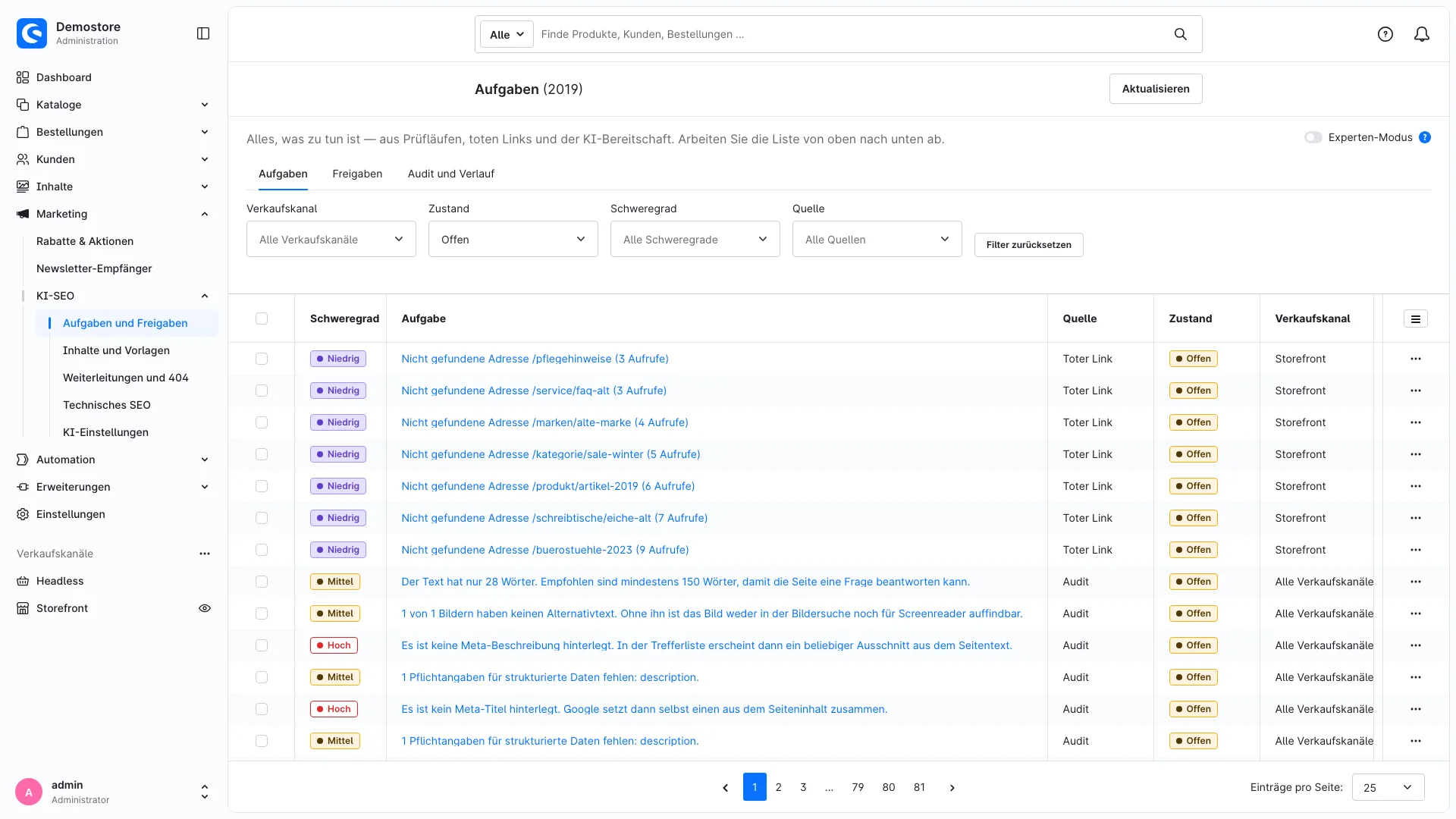Open the column settings list icon
The height and width of the screenshot is (819, 1456).
click(x=1416, y=319)
